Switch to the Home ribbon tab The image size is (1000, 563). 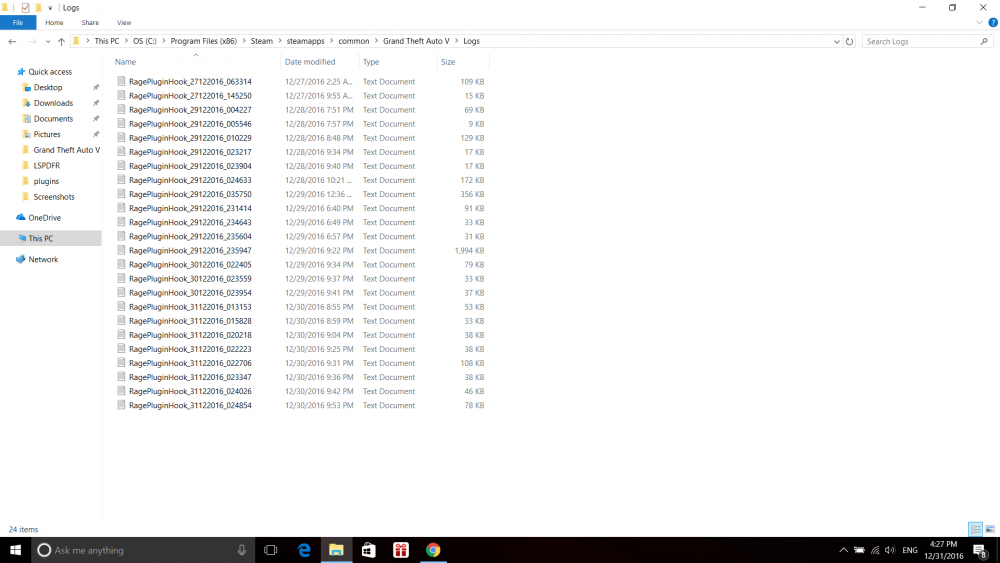pyautogui.click(x=54, y=22)
